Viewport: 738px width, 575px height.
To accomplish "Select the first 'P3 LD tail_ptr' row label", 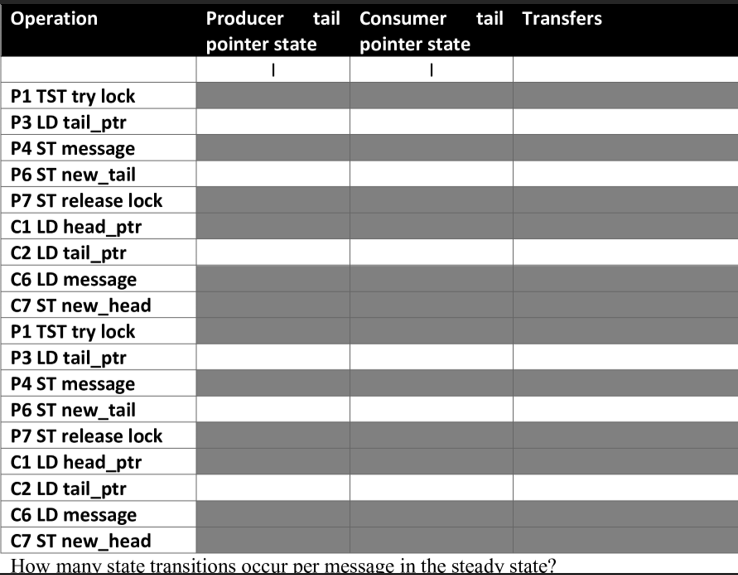I will (68, 122).
